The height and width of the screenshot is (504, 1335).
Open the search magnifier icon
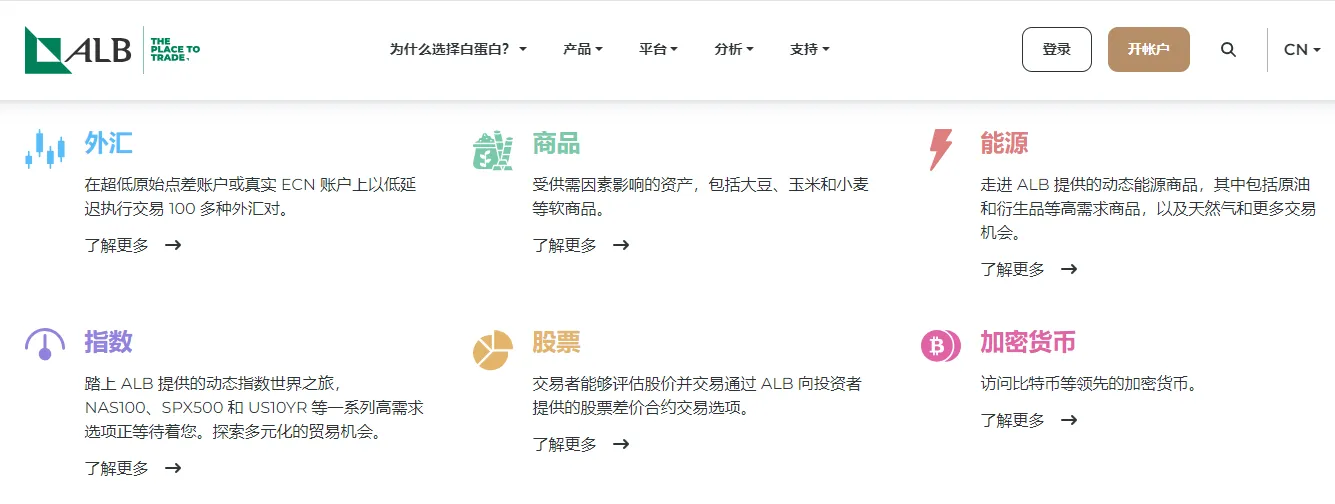pyautogui.click(x=1228, y=49)
